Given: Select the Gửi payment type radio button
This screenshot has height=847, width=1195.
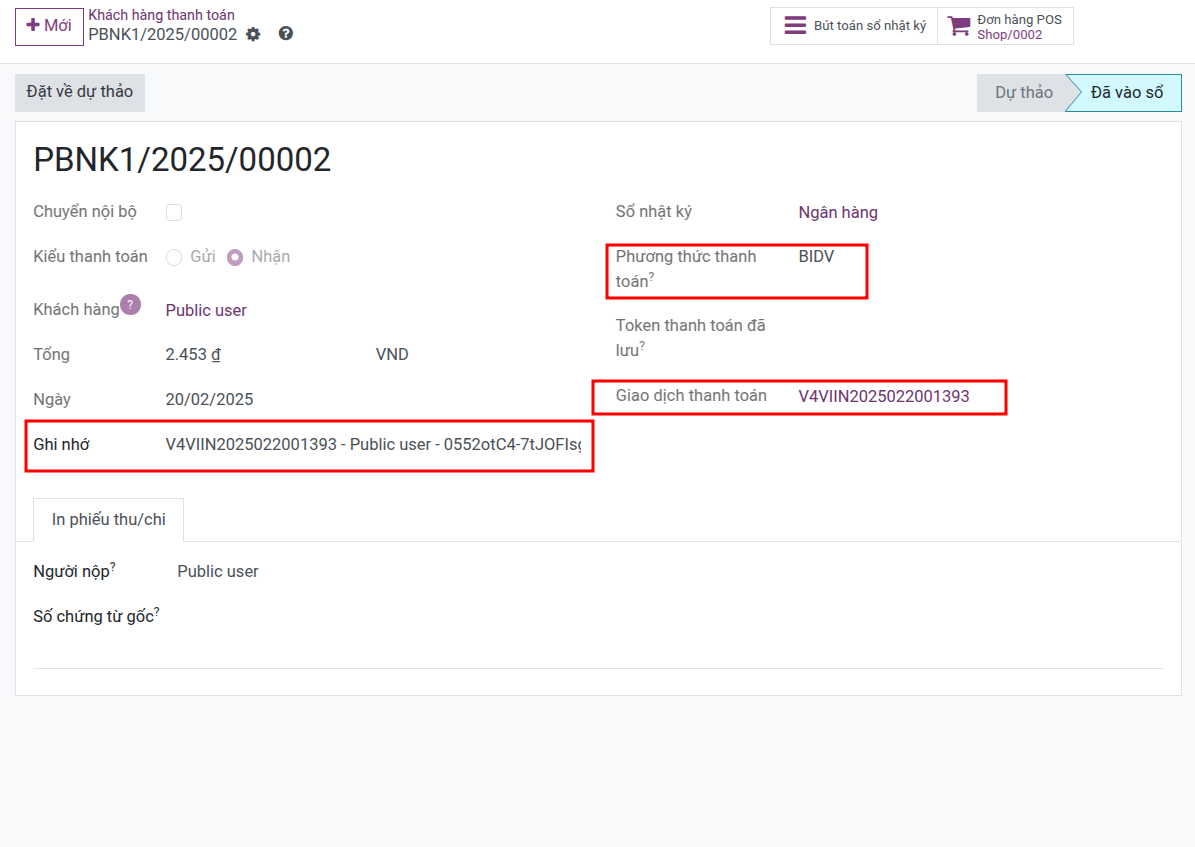Looking at the screenshot, I should 174,257.
